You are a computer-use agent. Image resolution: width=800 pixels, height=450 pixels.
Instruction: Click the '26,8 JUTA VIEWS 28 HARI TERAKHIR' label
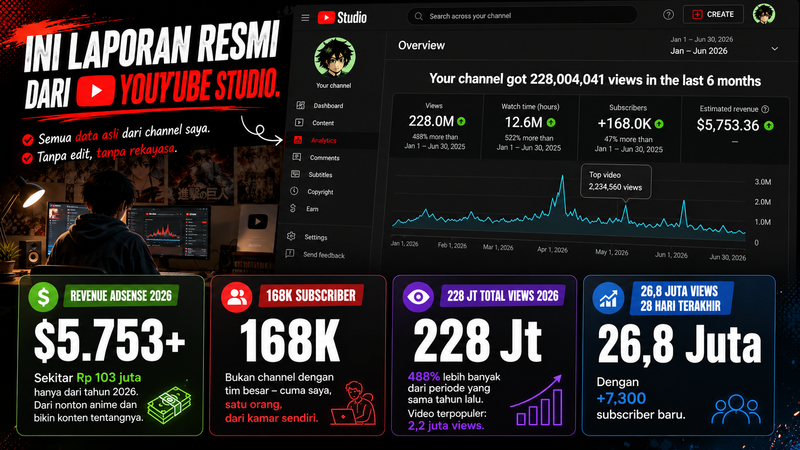pyautogui.click(x=680, y=298)
